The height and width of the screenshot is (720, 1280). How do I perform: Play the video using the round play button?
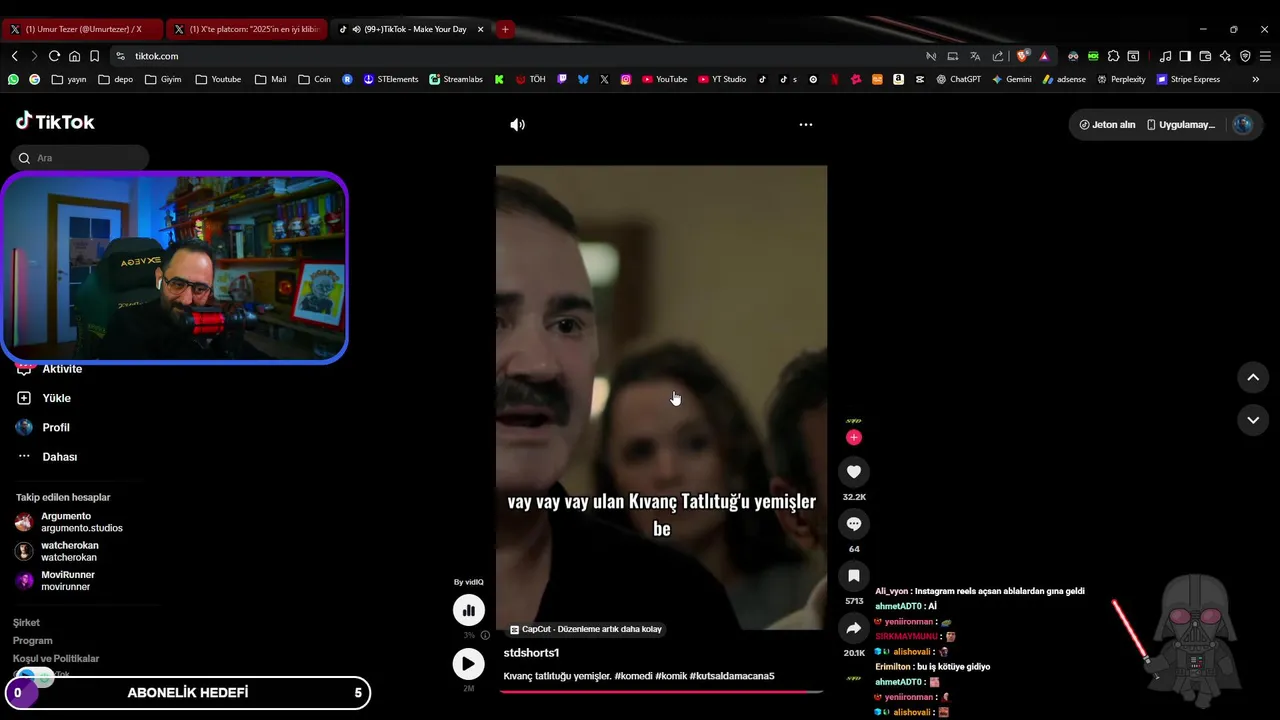tap(468, 663)
